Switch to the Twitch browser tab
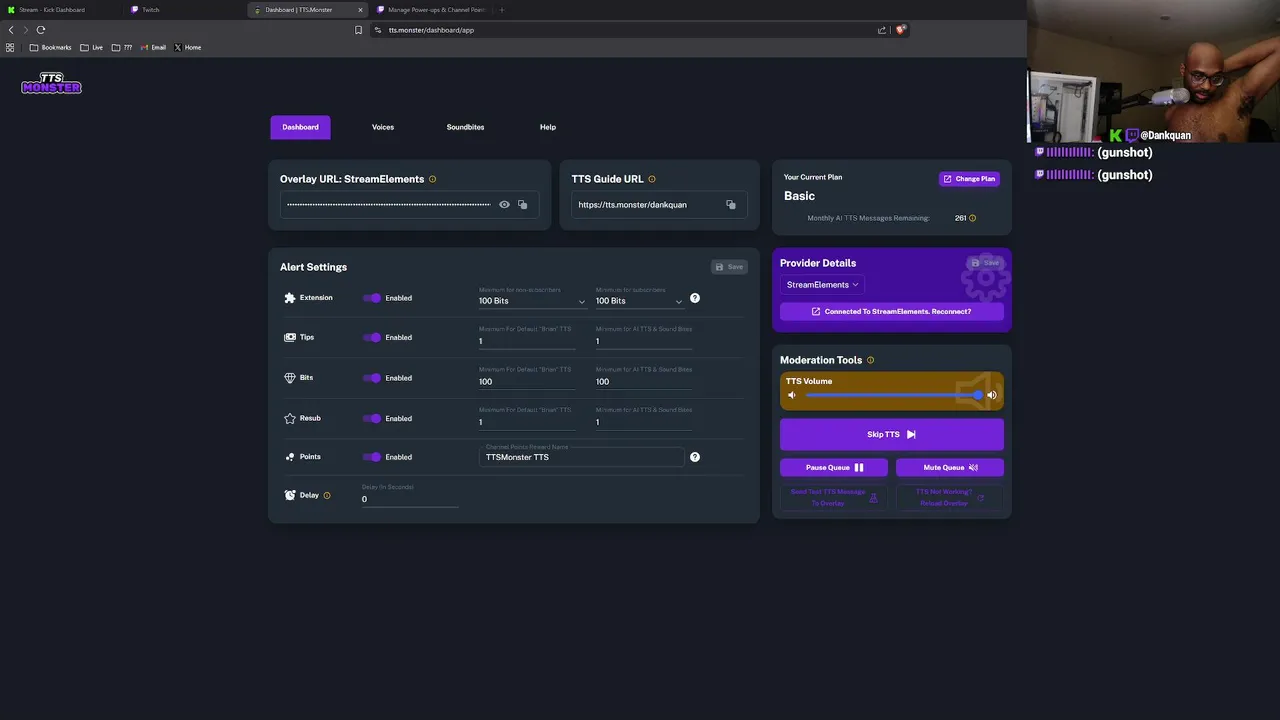Image resolution: width=1280 pixels, height=720 pixels. [x=185, y=10]
